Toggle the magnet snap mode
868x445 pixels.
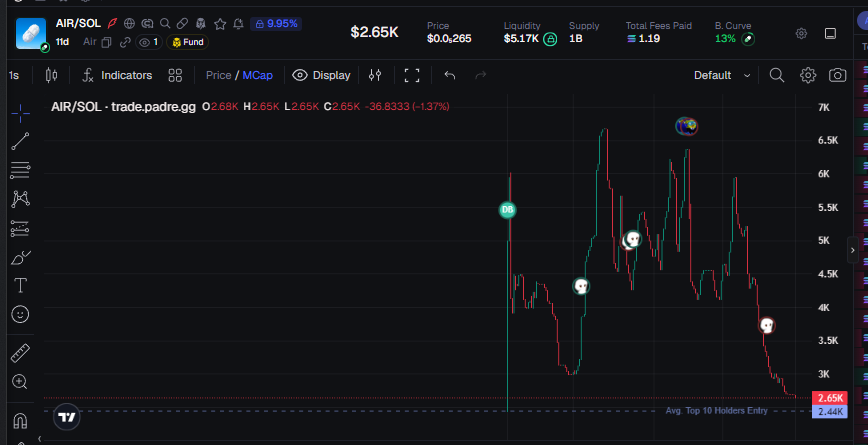(20, 422)
